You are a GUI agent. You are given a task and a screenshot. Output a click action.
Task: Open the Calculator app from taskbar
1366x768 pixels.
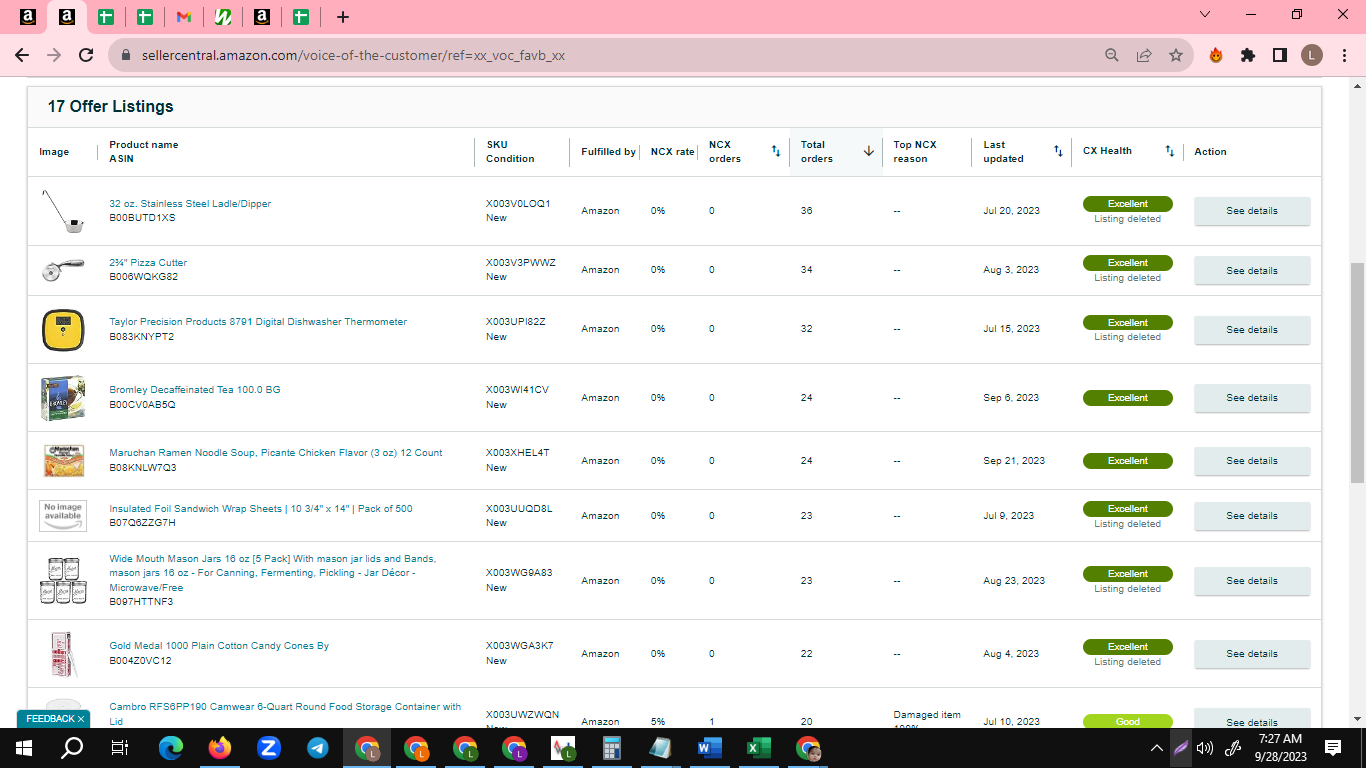611,748
